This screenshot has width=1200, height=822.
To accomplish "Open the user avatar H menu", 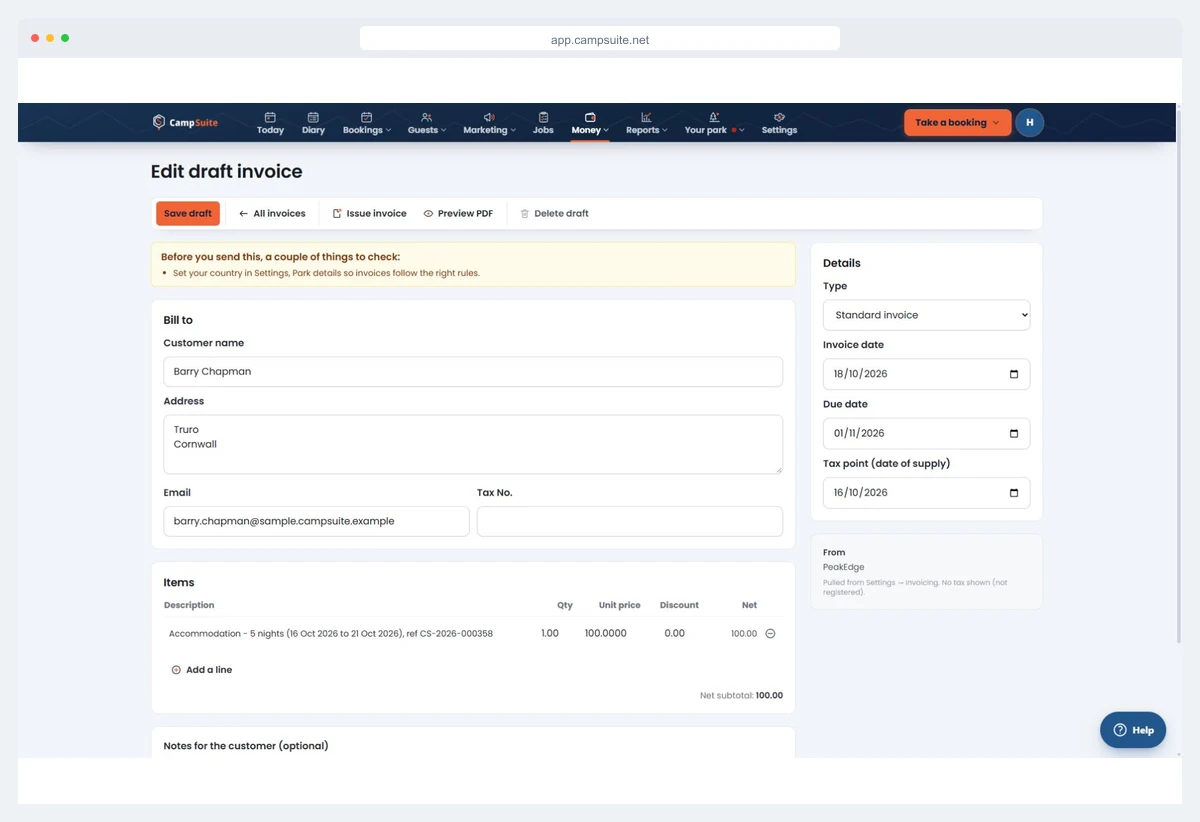I will pyautogui.click(x=1029, y=122).
